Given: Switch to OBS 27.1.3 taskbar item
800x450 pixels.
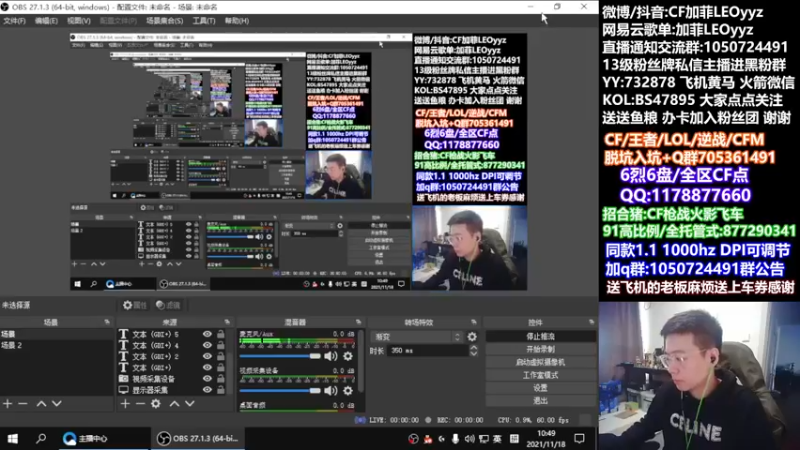Looking at the screenshot, I should point(200,439).
